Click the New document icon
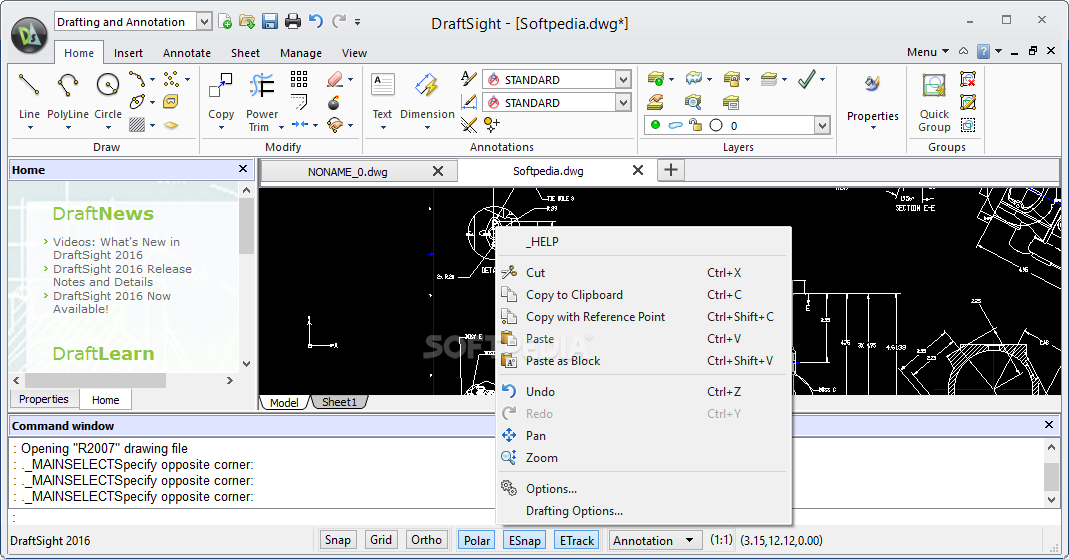 225,22
